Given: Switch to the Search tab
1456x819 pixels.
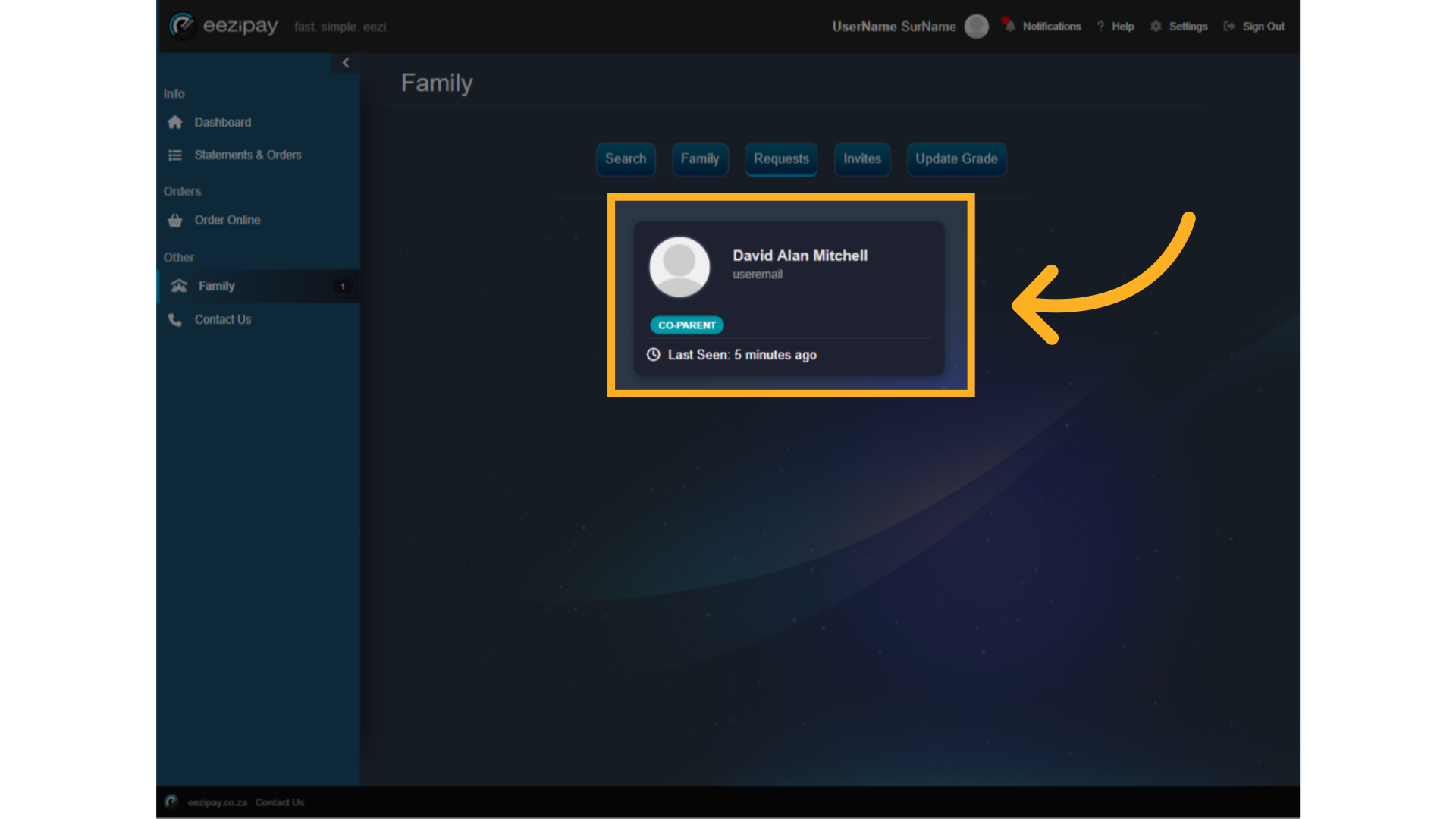Looking at the screenshot, I should pos(626,159).
